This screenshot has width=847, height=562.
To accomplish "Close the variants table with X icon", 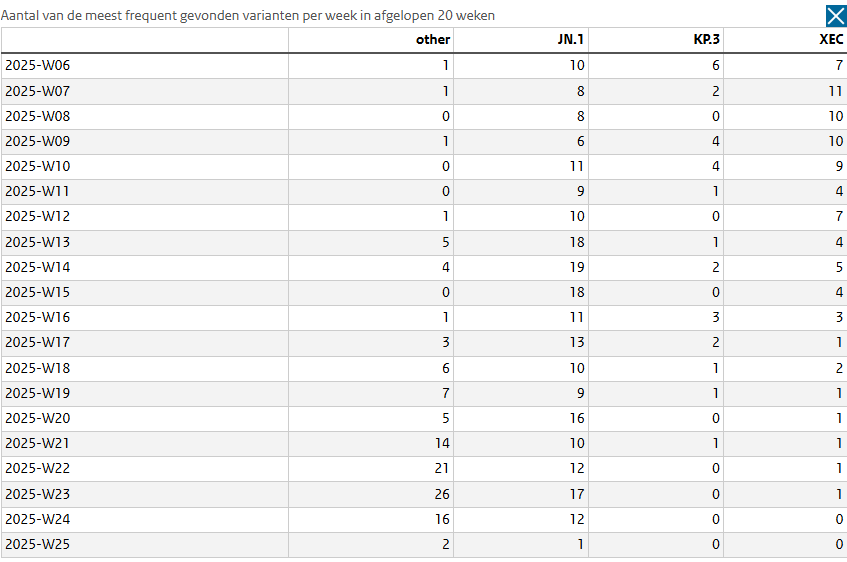I will click(836, 16).
